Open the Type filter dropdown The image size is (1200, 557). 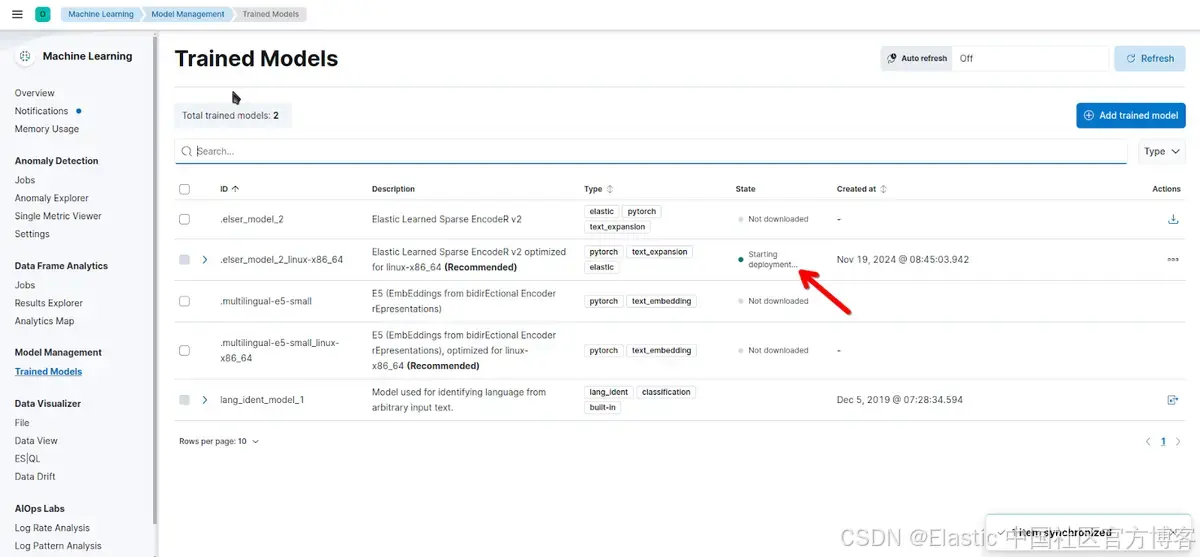click(x=1162, y=152)
